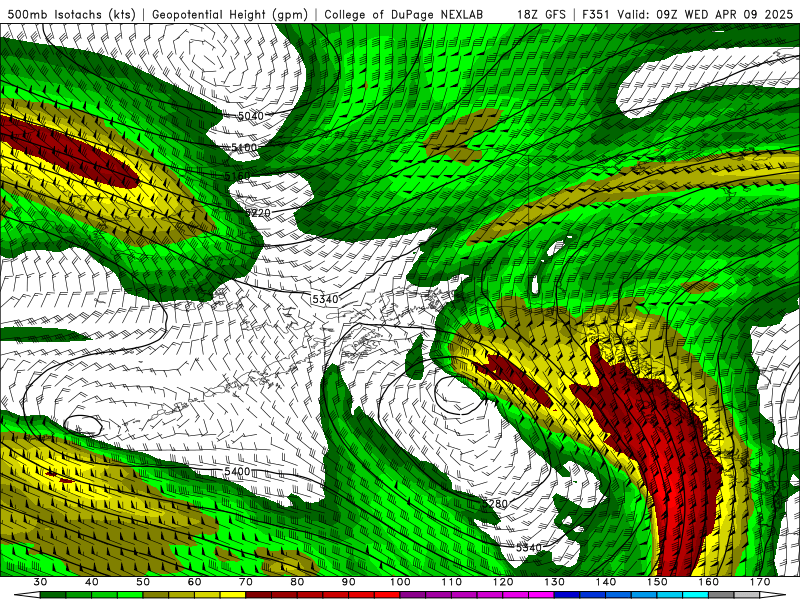800x600 pixels.
Task: Select the 5220 height contour label
Action: (258, 212)
